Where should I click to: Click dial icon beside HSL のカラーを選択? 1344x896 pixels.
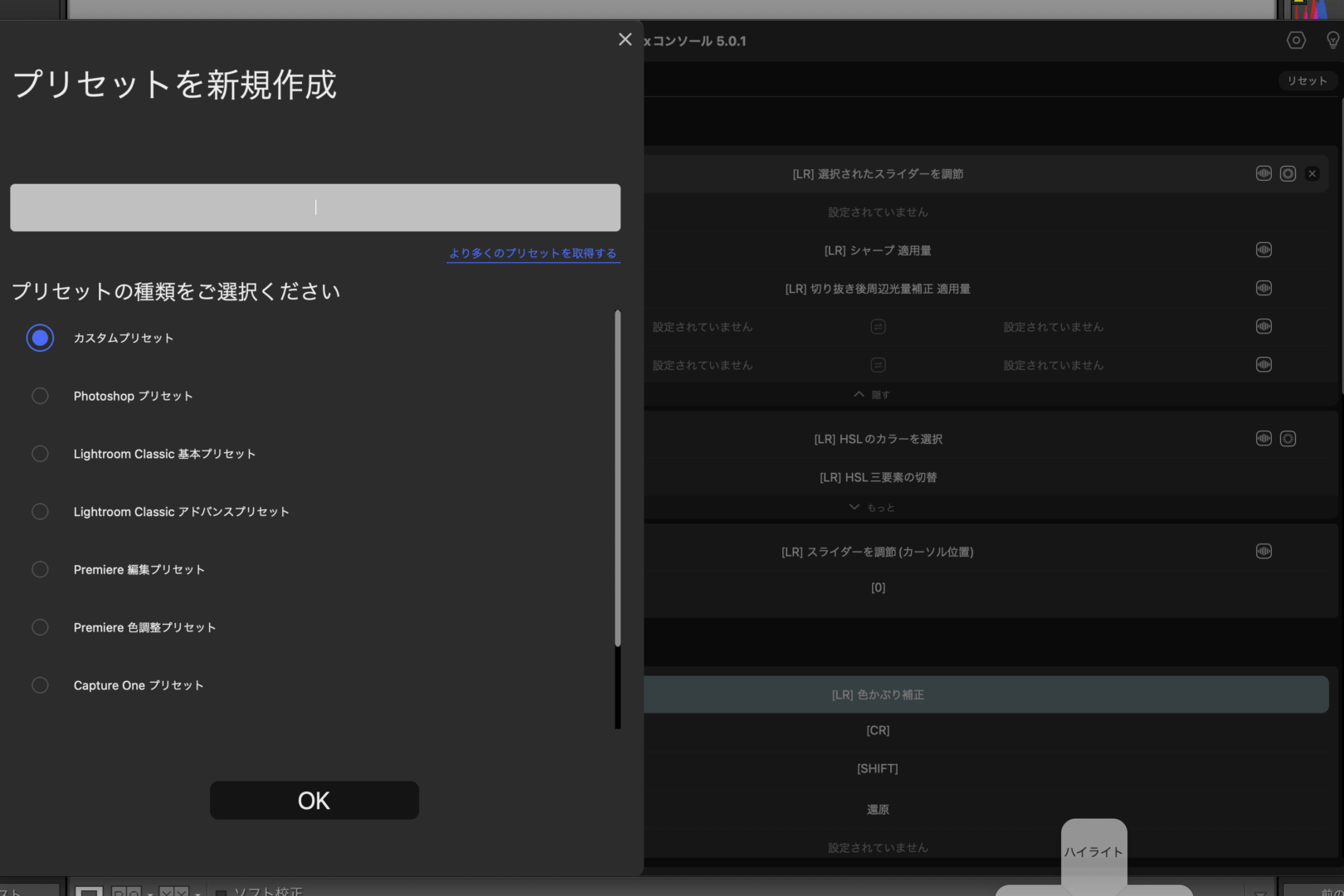(1264, 438)
